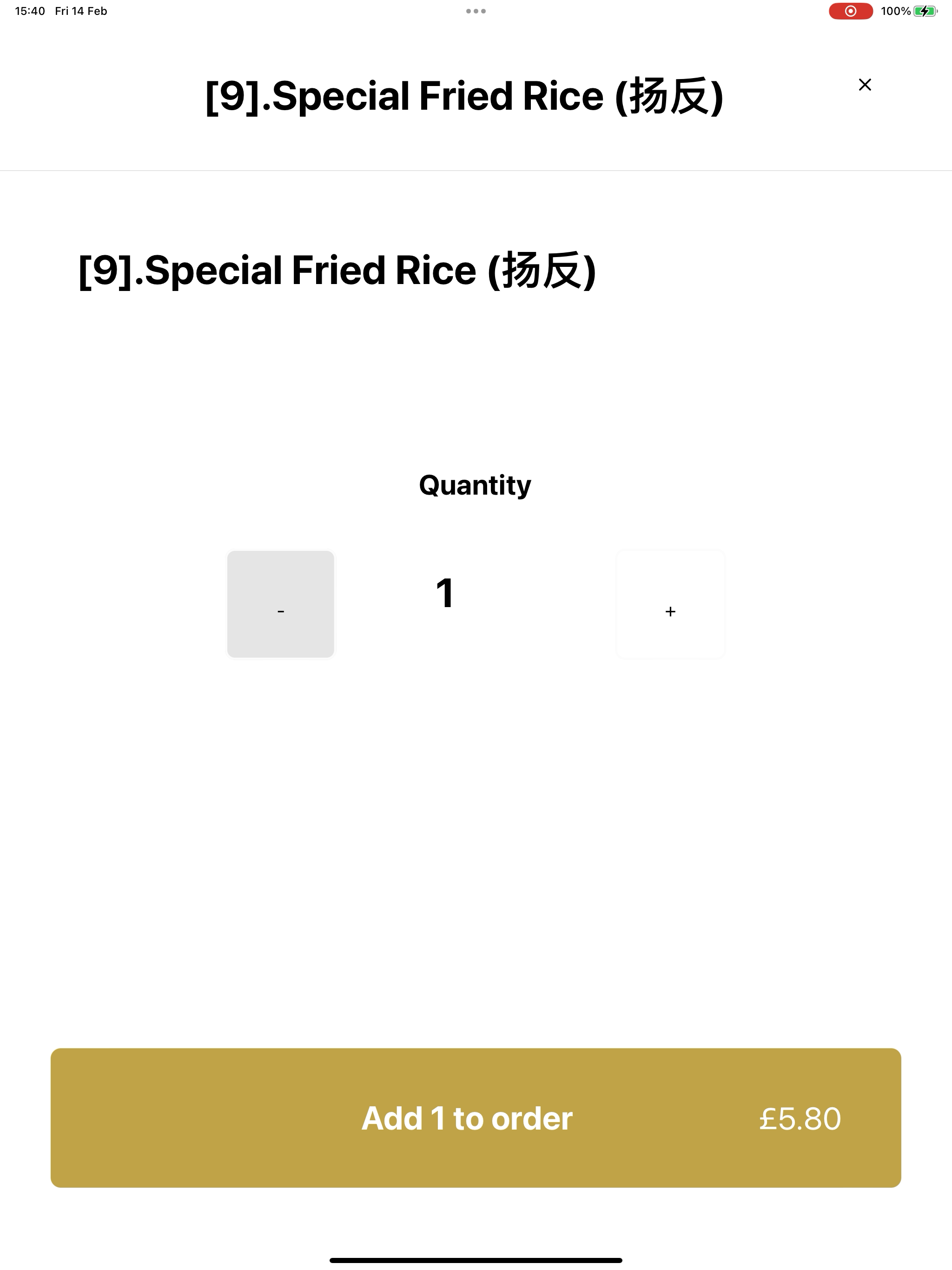The width and height of the screenshot is (952, 1270).
Task: Decrease quantity with the minus button
Action: 281,604
